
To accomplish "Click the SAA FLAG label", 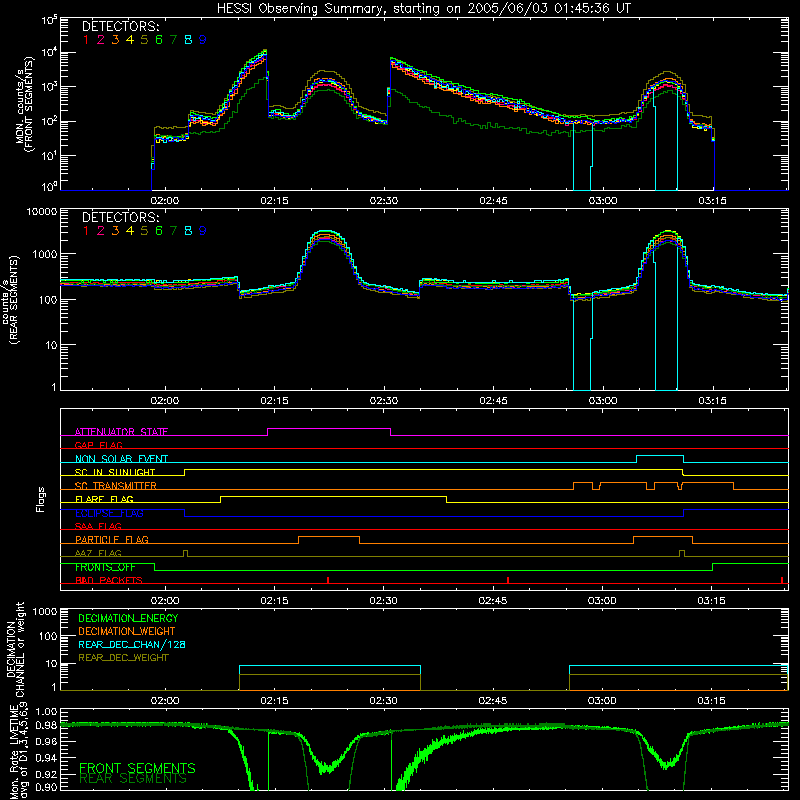I will [98, 526].
